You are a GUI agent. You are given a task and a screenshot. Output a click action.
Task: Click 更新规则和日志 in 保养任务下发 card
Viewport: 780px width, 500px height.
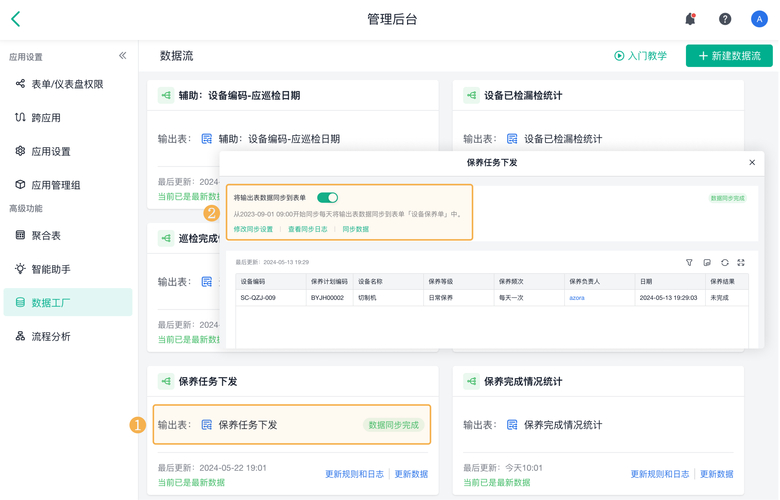[x=354, y=474]
